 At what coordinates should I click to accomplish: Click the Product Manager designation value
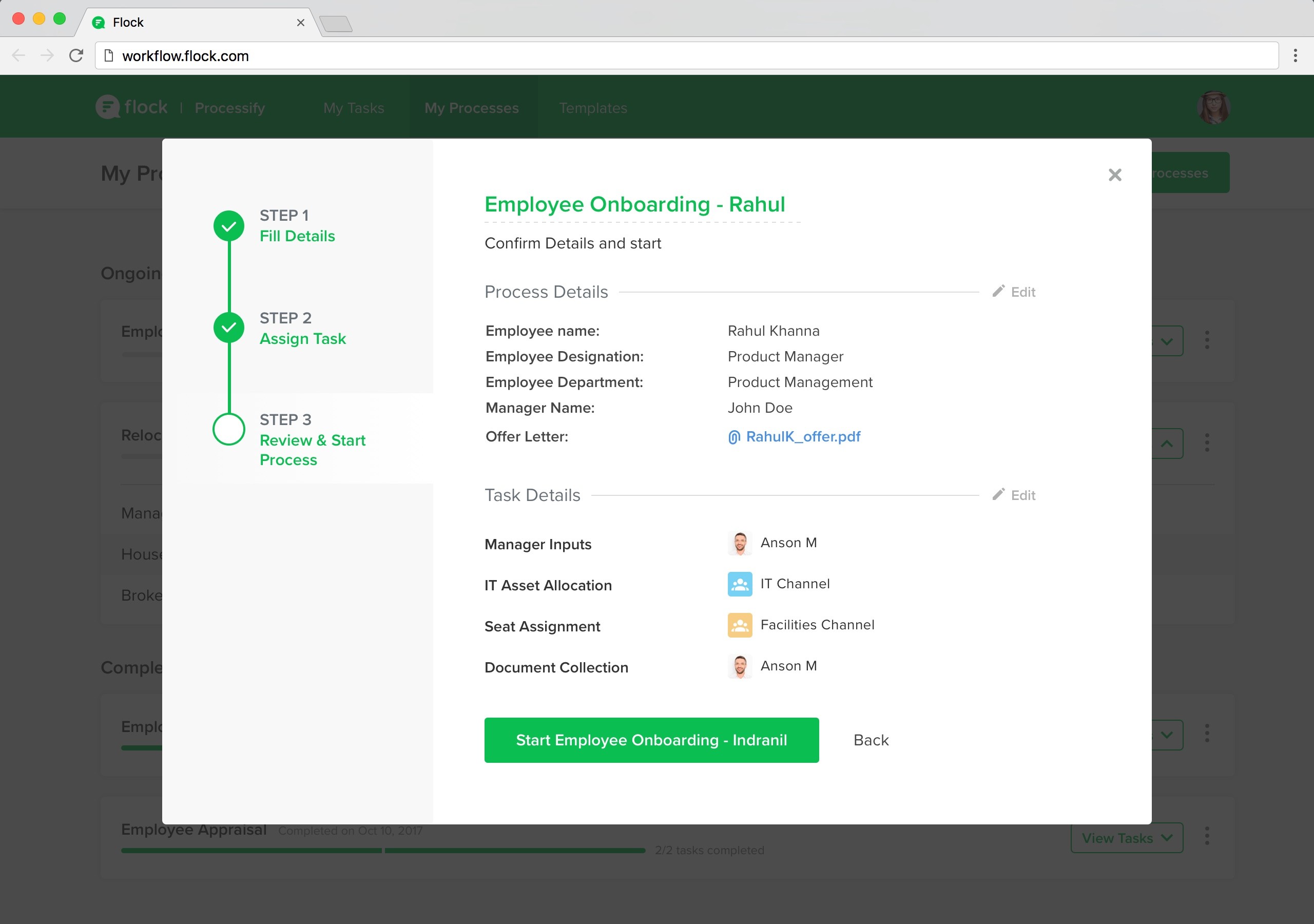tap(785, 357)
